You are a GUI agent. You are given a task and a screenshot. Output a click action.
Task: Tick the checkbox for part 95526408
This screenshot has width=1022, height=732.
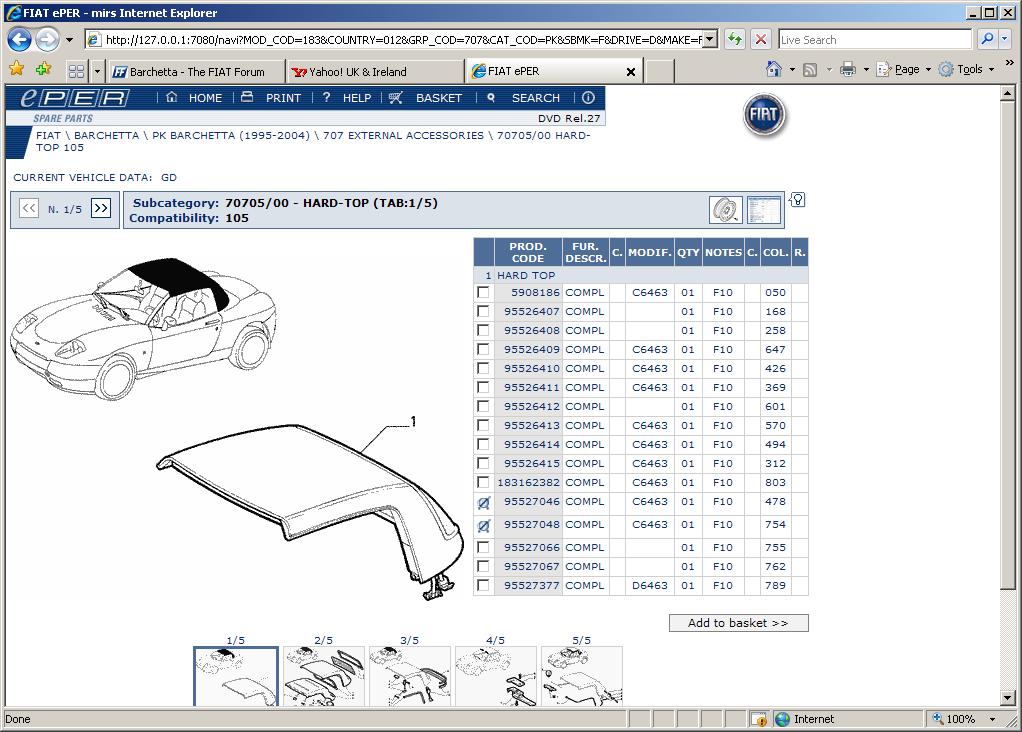[x=483, y=330]
